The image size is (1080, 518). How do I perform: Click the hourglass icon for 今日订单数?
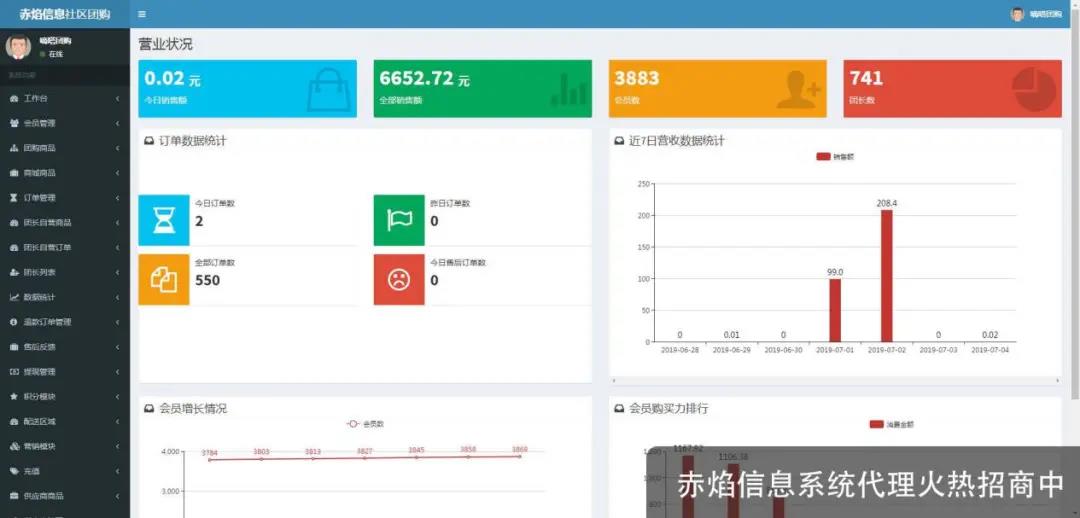coord(163,220)
